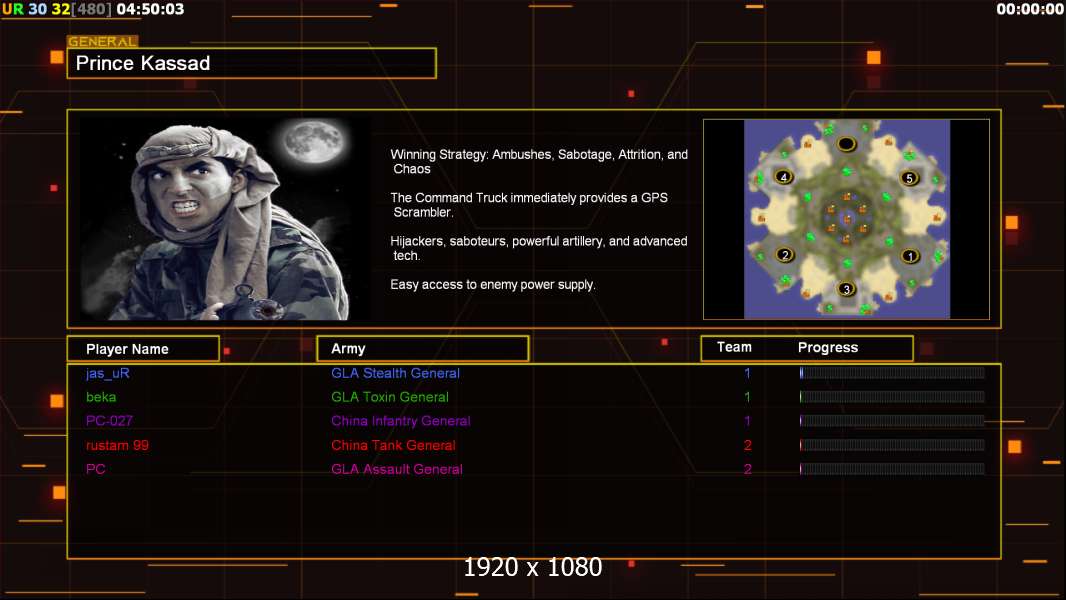Click the 04:50:03 clock overlay
The image size is (1066, 600).
[150, 9]
